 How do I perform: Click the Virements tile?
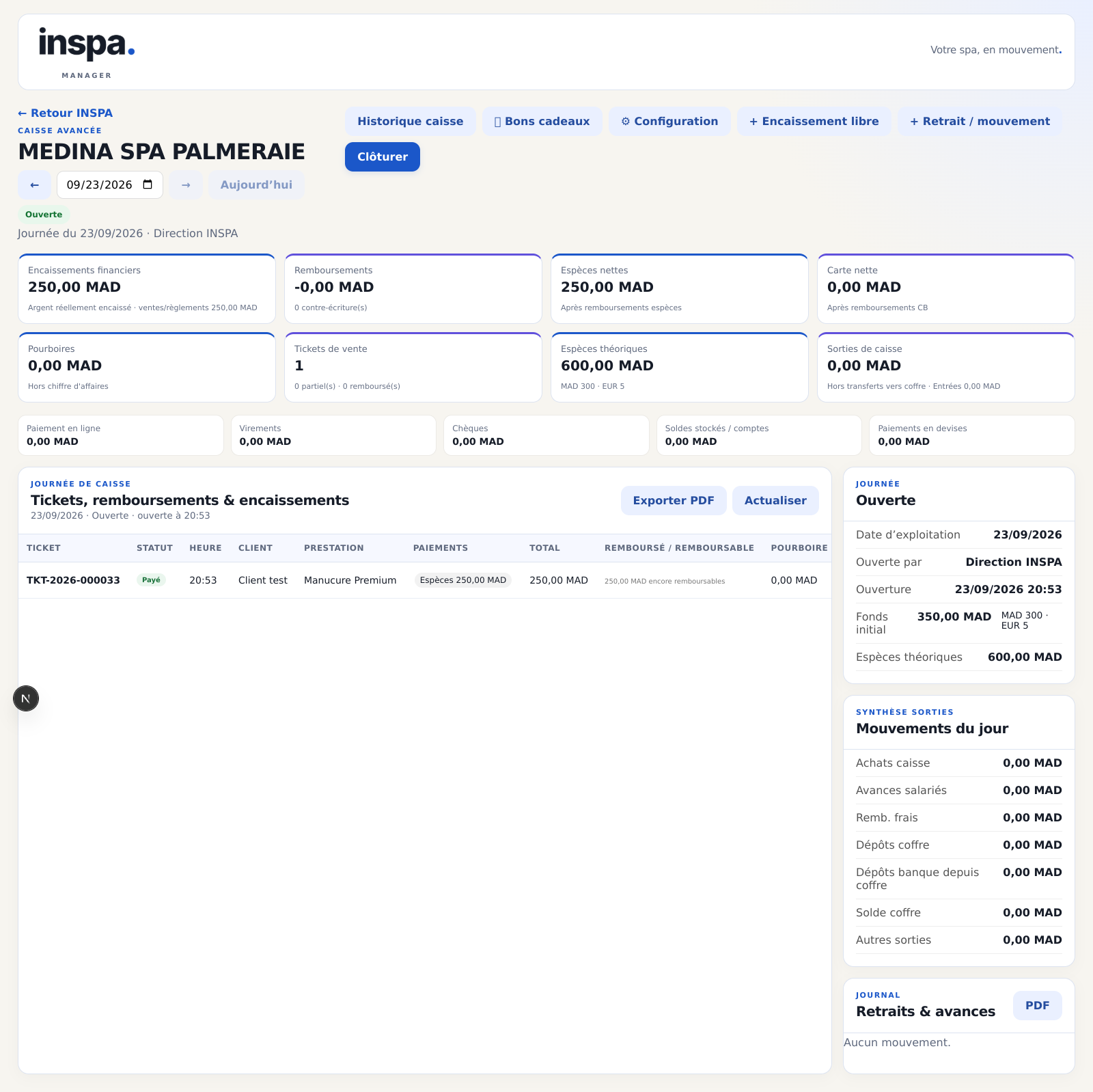pos(333,435)
